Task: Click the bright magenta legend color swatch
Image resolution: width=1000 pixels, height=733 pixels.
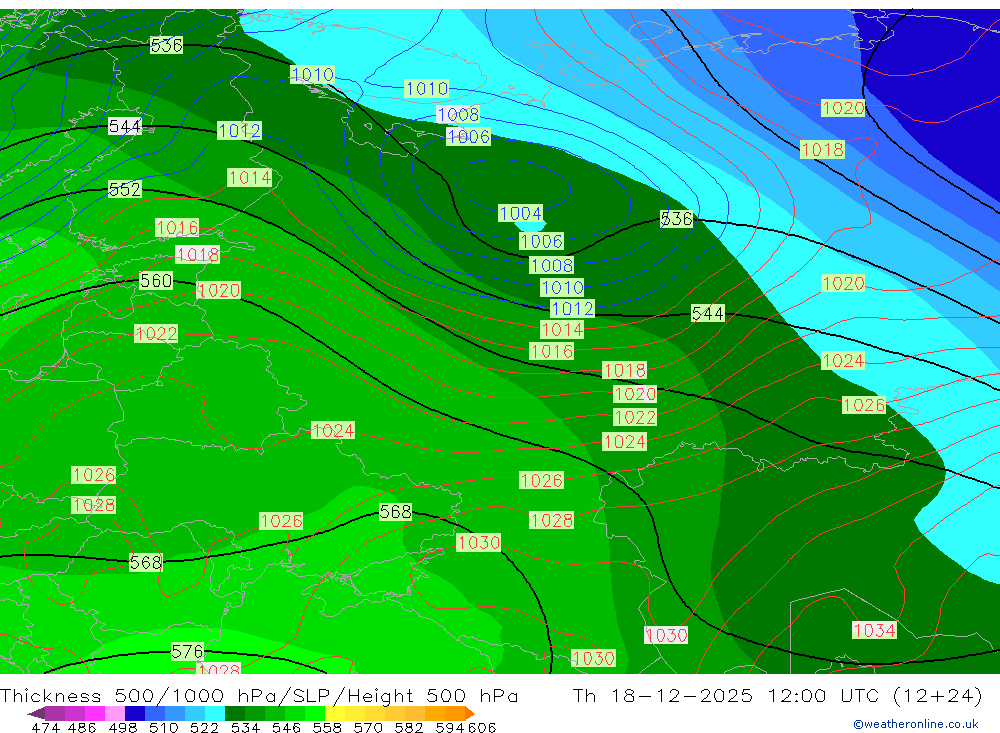Action: tap(94, 713)
